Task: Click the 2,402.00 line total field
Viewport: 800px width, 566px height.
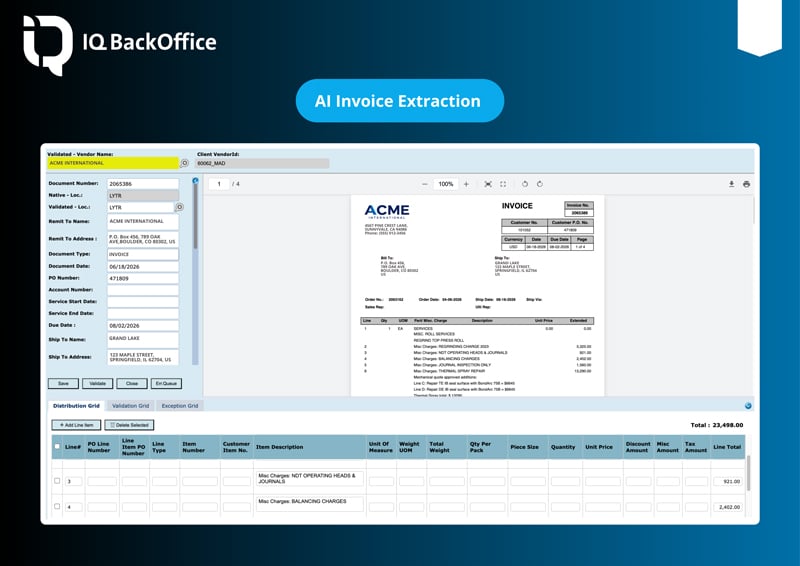Action: (728, 507)
